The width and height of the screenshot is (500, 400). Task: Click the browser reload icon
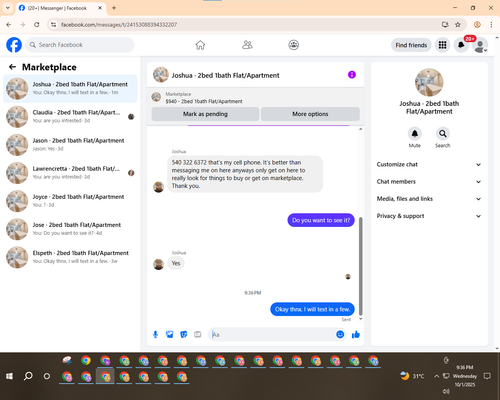[x=37, y=24]
